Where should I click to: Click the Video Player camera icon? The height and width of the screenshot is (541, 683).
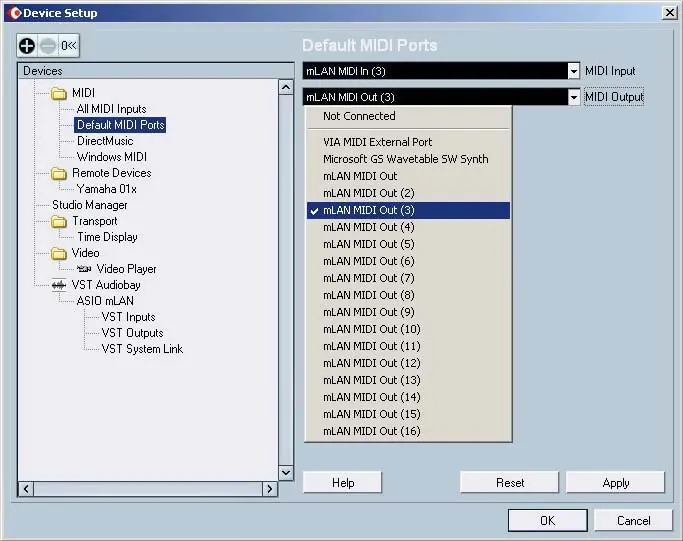84,269
